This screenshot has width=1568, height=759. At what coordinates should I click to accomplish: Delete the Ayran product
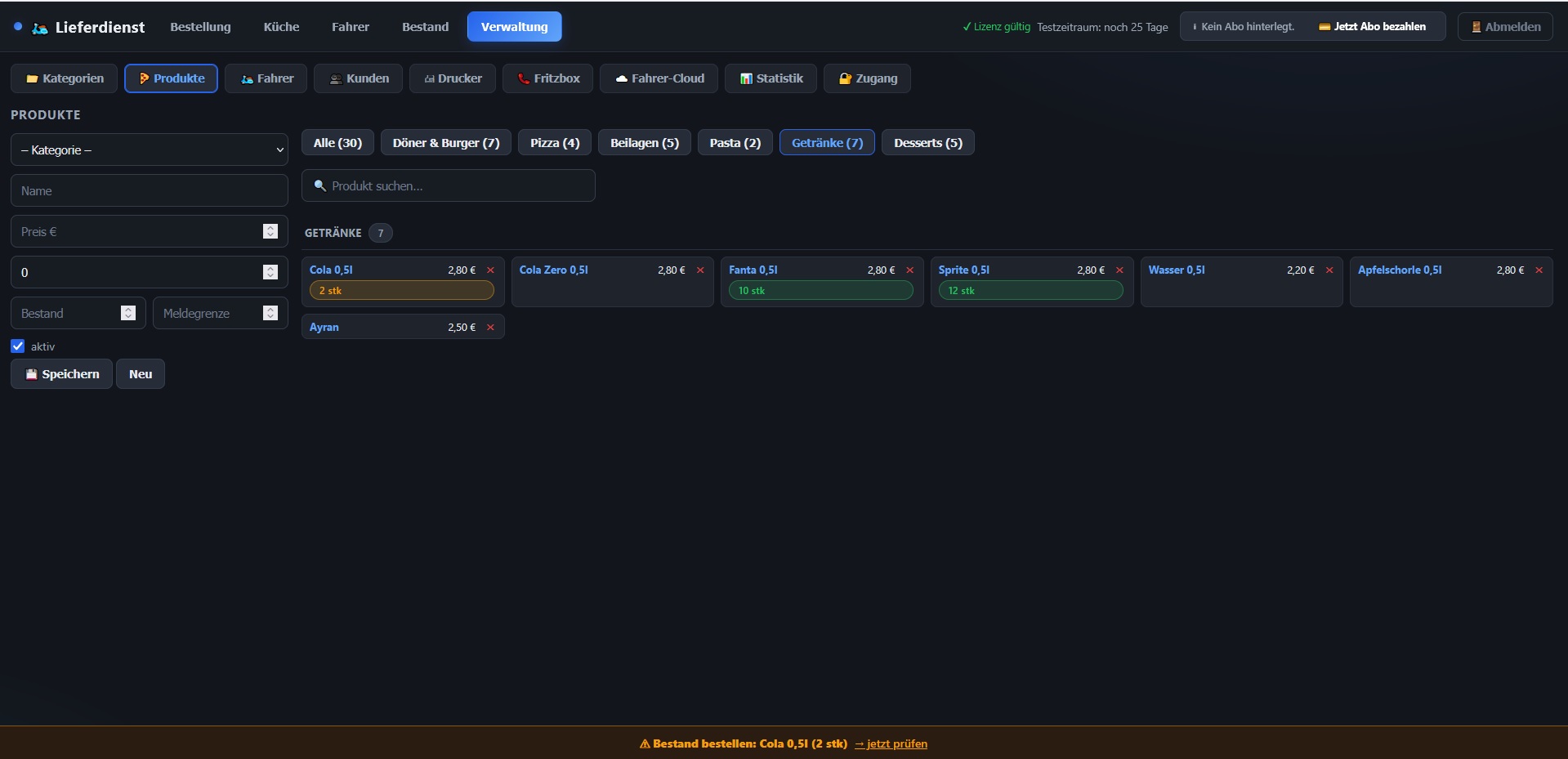[490, 328]
